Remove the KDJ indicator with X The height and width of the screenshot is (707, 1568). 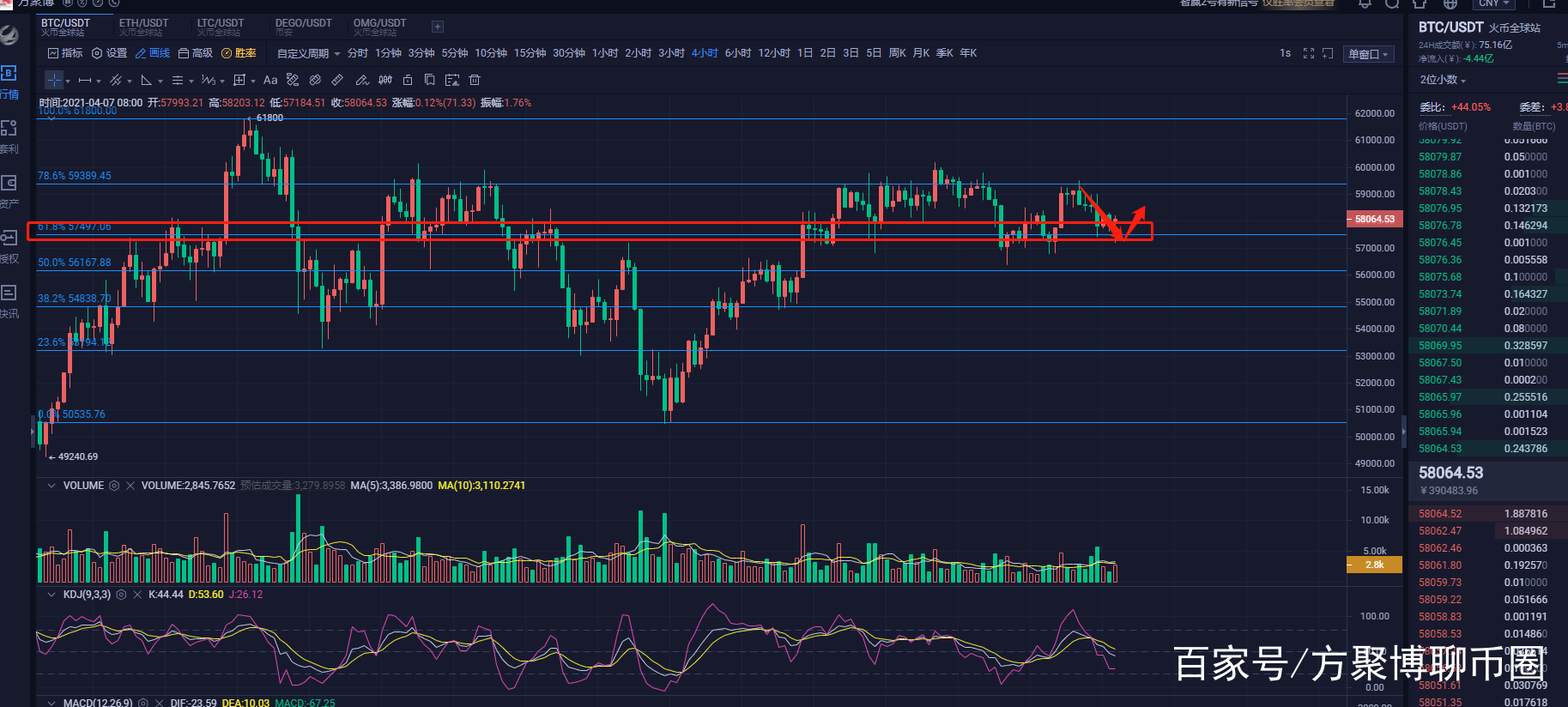coord(137,595)
